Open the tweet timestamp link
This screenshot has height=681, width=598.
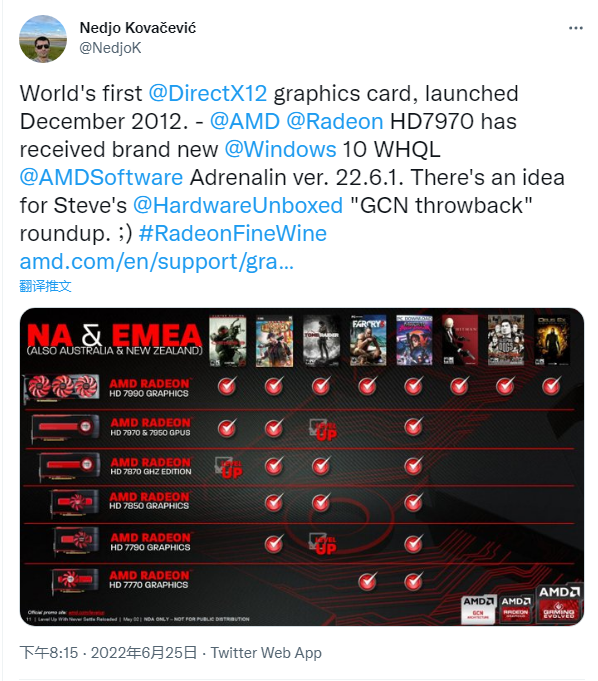click(108, 653)
